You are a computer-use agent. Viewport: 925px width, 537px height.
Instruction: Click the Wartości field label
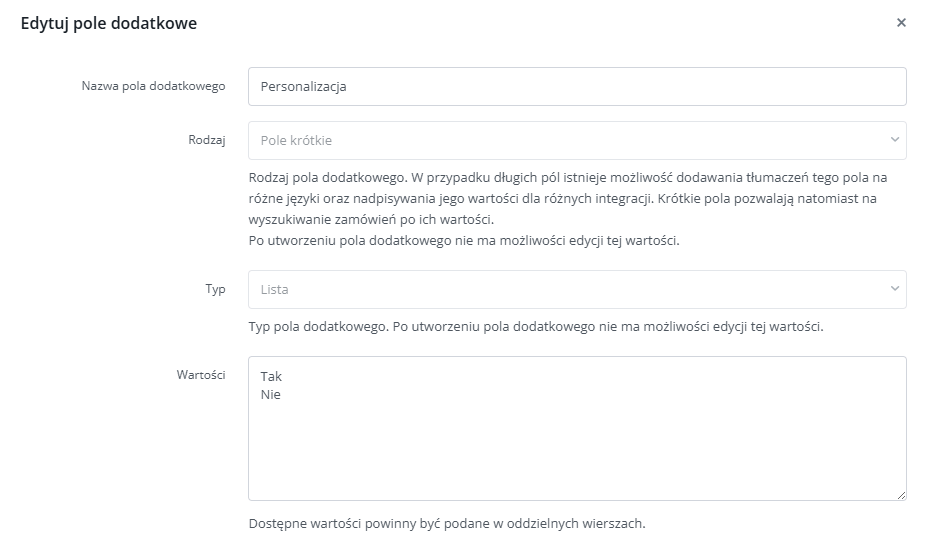click(x=201, y=375)
